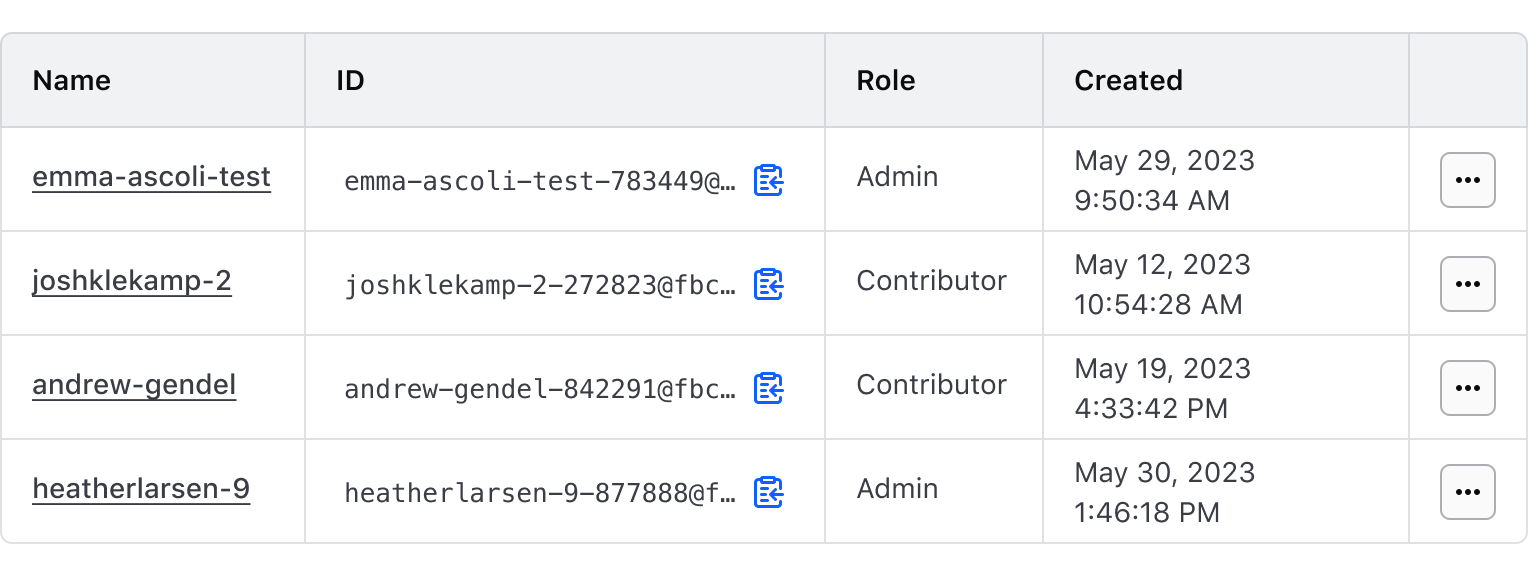The height and width of the screenshot is (576, 1540).
Task: Open heatherlarsen-9's account link
Action: click(141, 489)
